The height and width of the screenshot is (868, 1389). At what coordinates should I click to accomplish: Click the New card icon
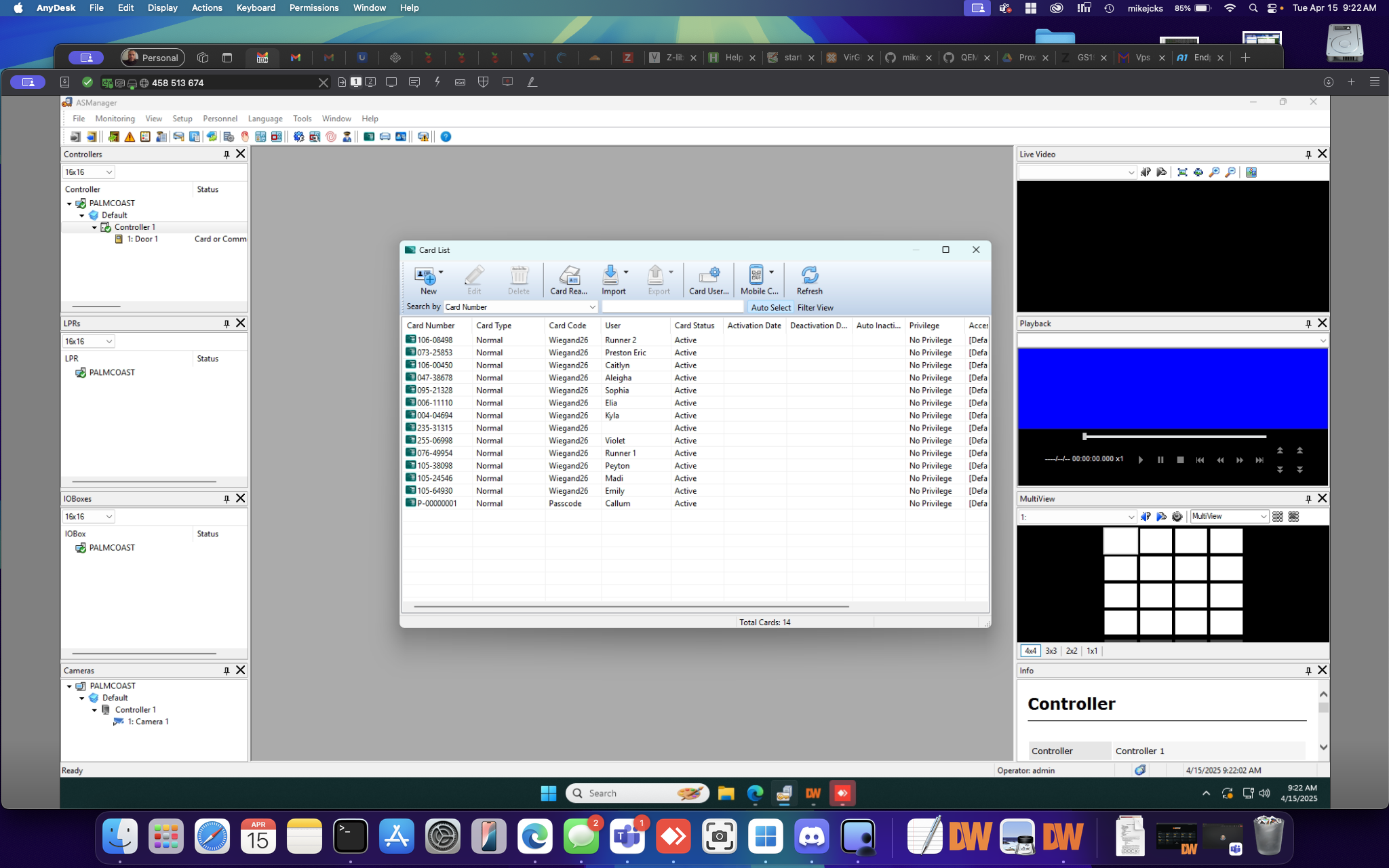click(425, 276)
